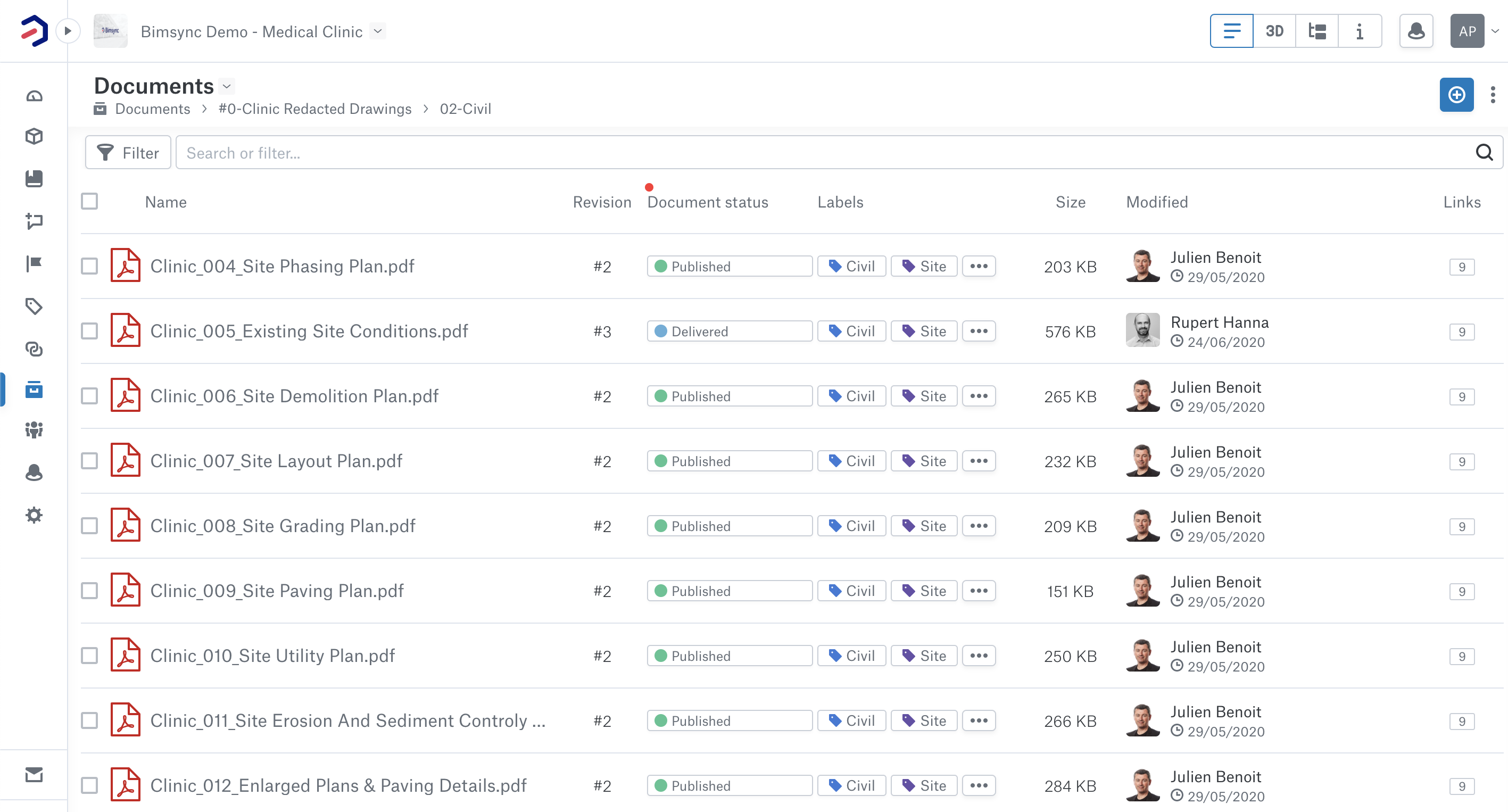Expand the sidebar with the play arrow
The image size is (1508, 812).
coord(68,31)
